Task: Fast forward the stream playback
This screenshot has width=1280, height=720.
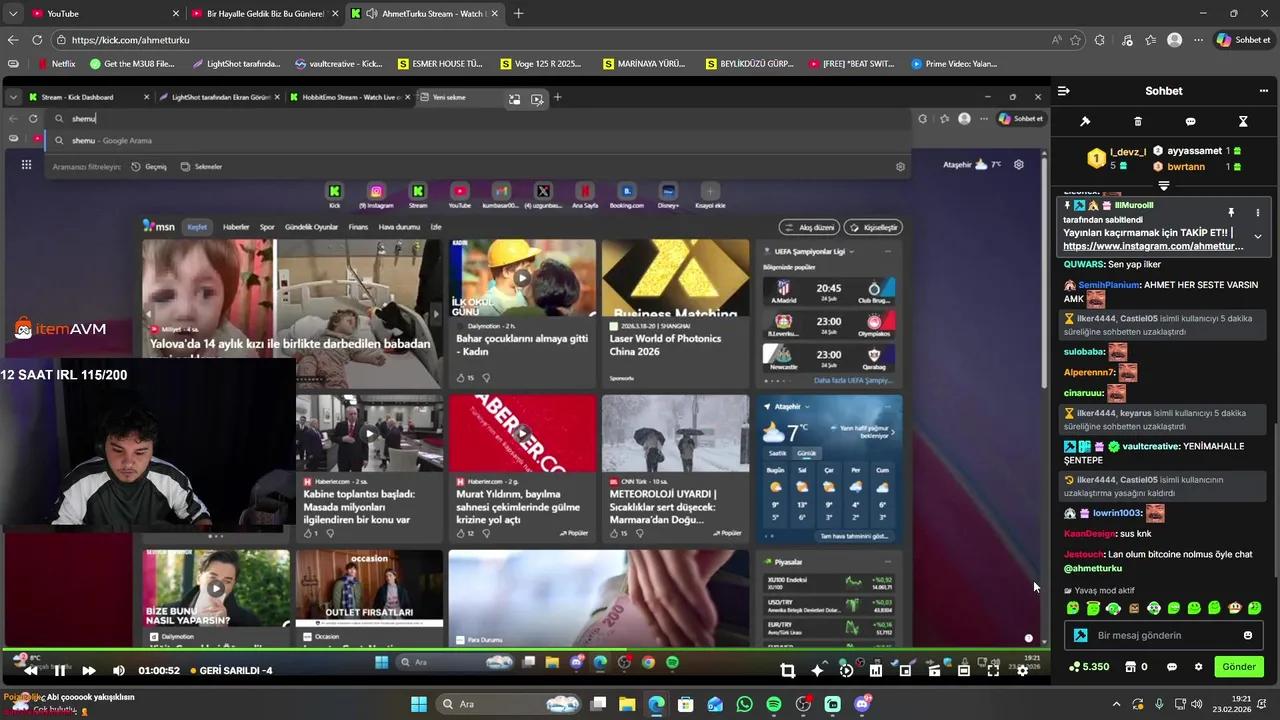Action: [x=89, y=671]
